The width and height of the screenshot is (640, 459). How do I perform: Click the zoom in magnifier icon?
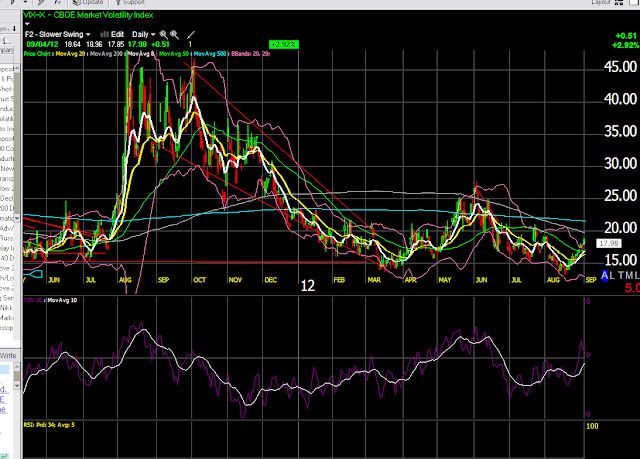coord(175,35)
